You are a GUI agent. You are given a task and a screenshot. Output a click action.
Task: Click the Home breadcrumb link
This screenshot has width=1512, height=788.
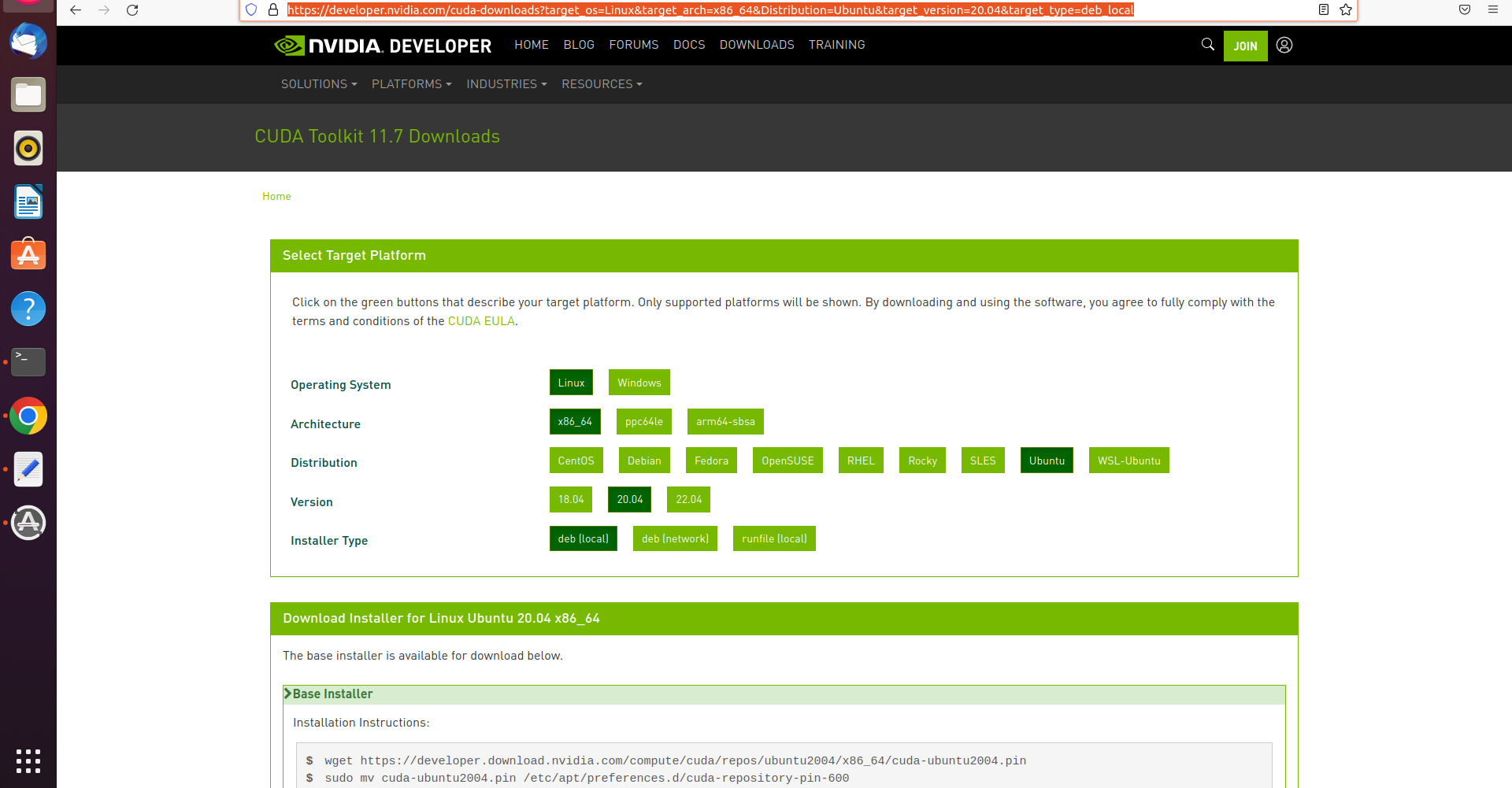point(276,196)
